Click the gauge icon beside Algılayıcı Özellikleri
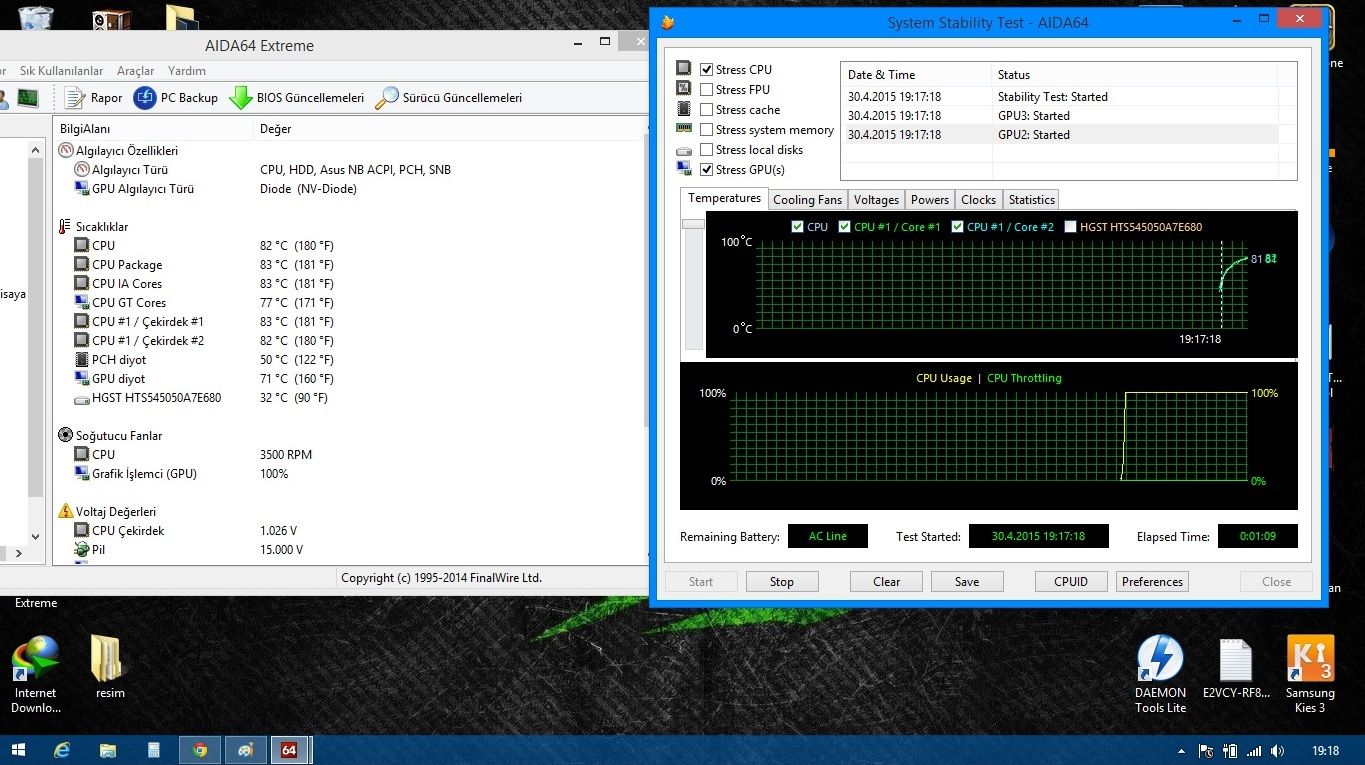 click(x=66, y=151)
